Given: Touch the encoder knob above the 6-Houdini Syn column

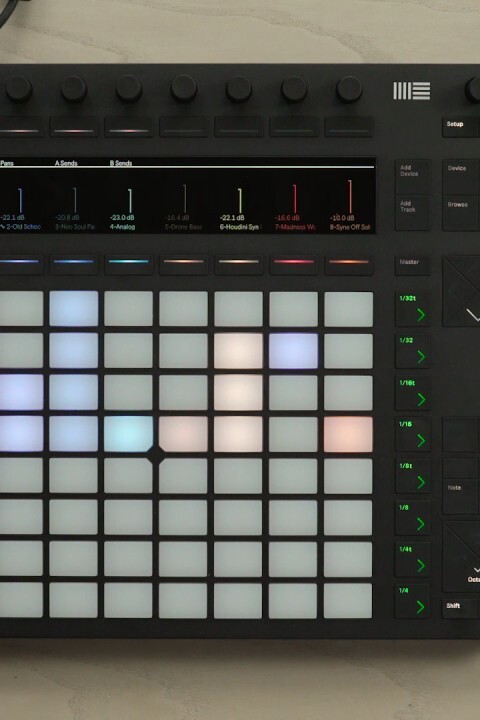Looking at the screenshot, I should coord(239,89).
